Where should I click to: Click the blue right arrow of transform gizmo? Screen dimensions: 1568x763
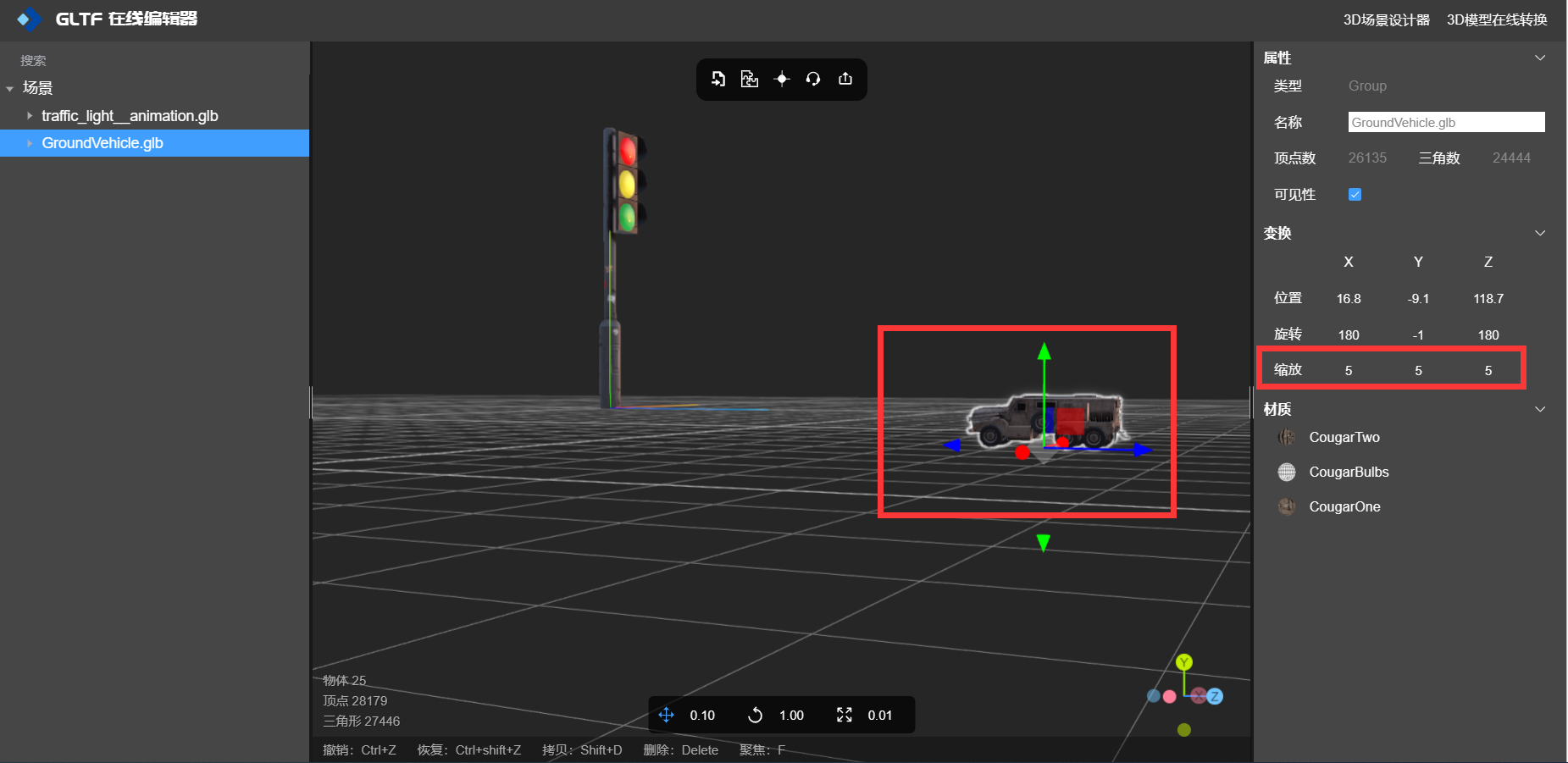tap(1143, 450)
